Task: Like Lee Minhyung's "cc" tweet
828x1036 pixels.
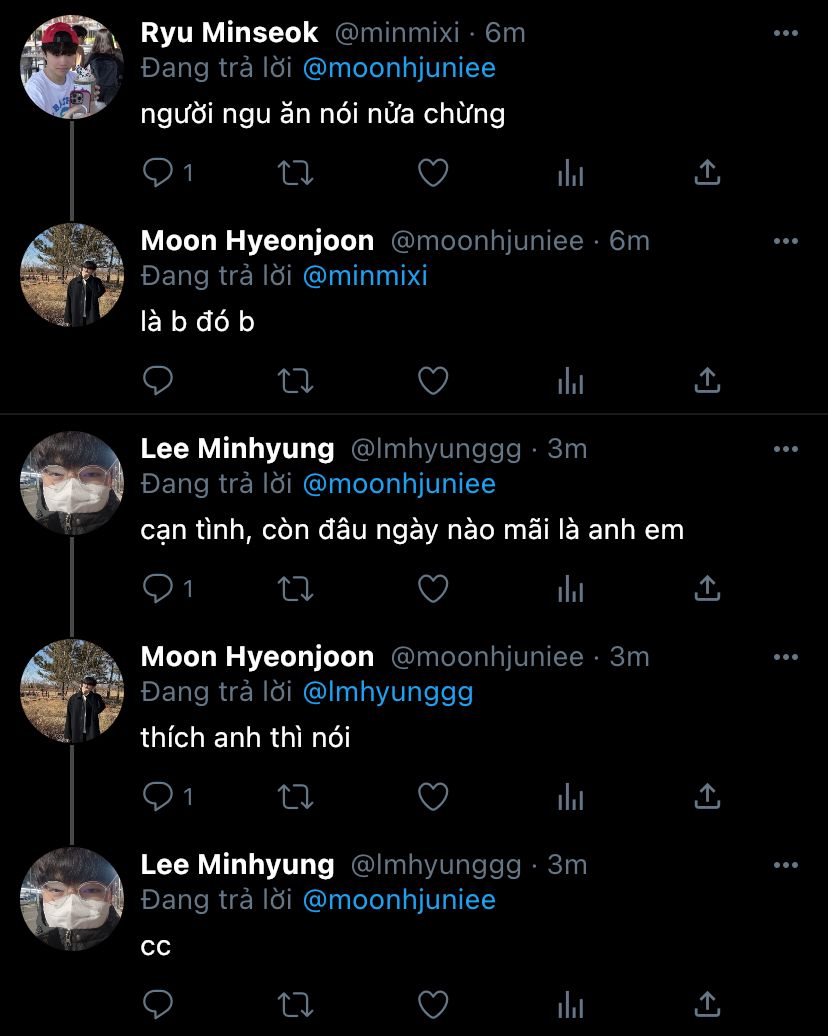Action: pos(432,1004)
